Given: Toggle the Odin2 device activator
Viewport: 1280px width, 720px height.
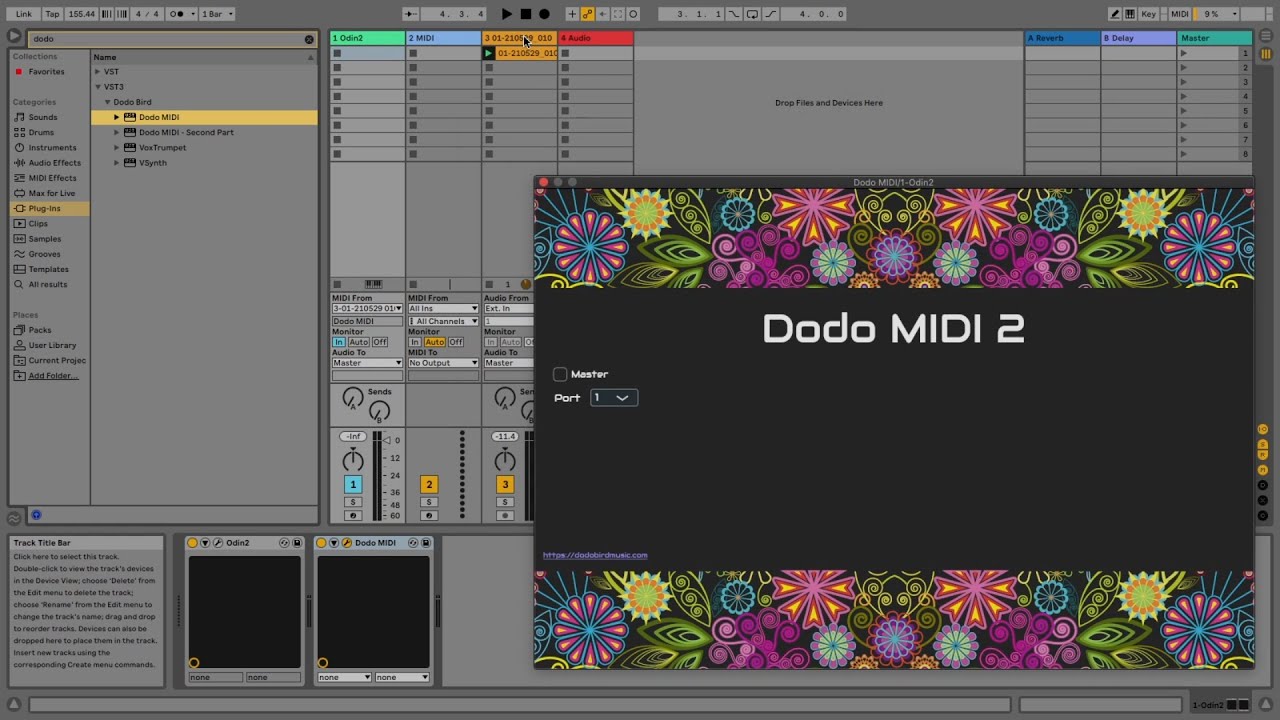Looking at the screenshot, I should tap(193, 543).
